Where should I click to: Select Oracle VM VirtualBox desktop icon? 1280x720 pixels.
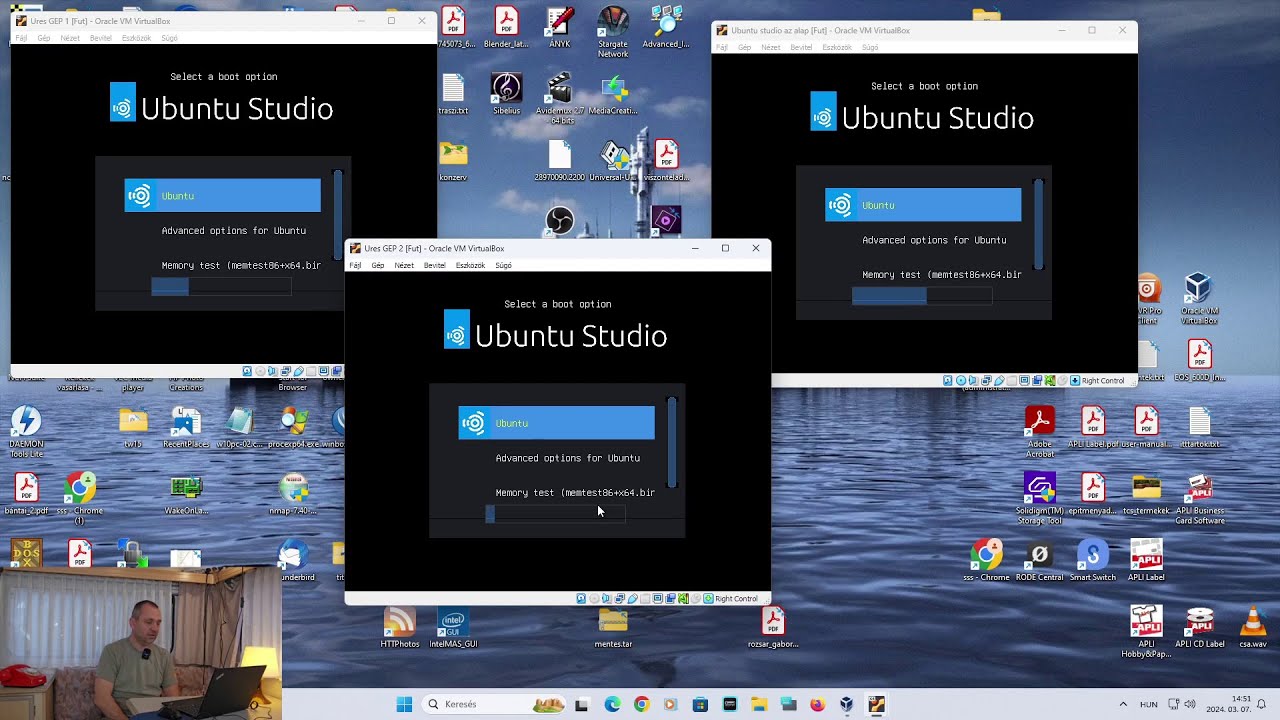(1199, 299)
